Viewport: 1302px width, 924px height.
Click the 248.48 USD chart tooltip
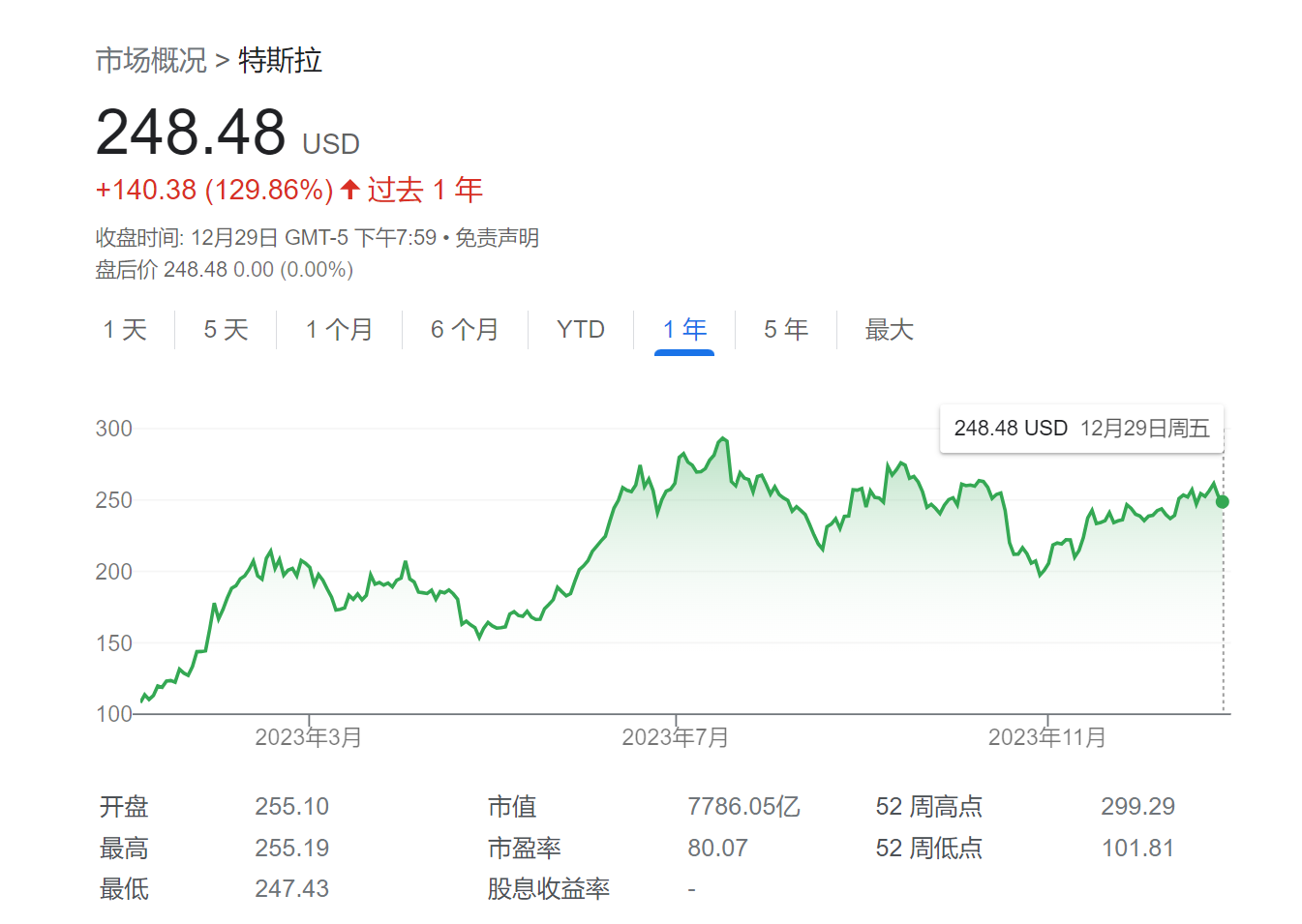(x=1082, y=429)
